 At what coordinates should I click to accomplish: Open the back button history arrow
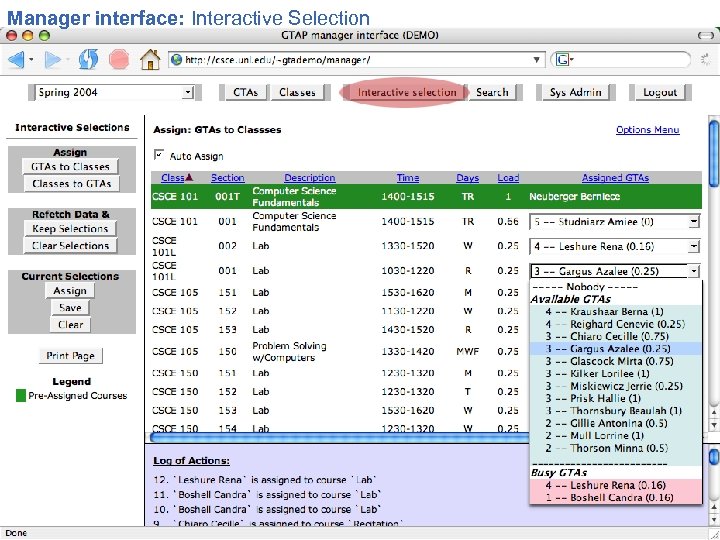coord(31,60)
